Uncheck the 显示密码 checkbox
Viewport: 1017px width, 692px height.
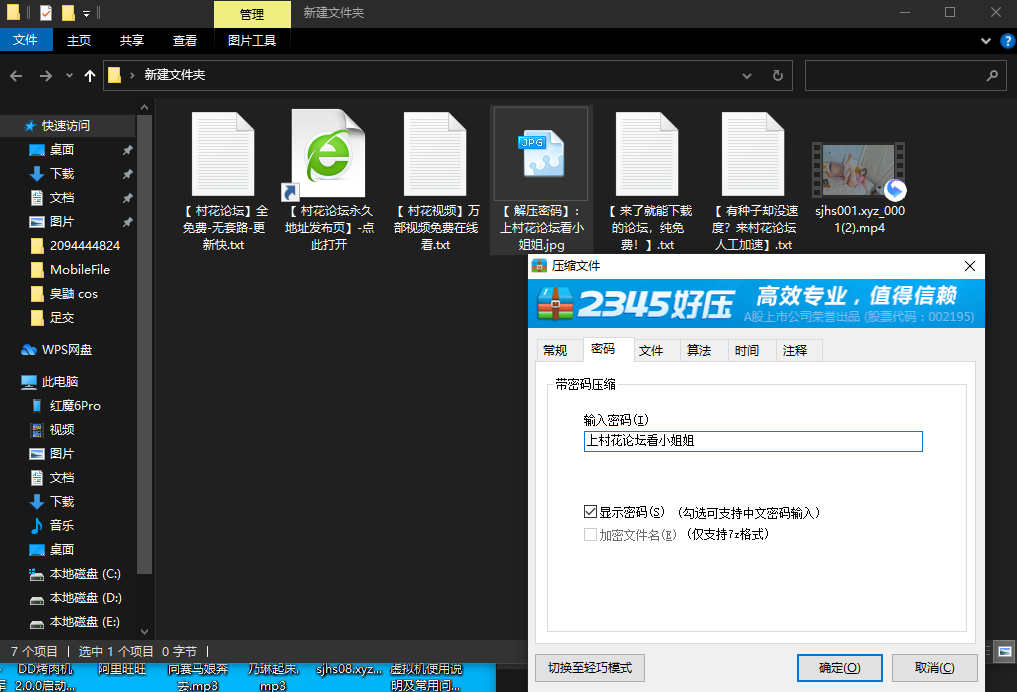pos(590,512)
